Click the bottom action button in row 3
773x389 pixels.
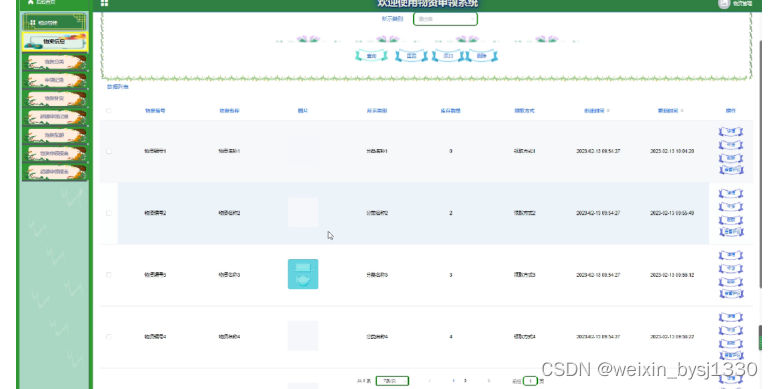pos(731,293)
